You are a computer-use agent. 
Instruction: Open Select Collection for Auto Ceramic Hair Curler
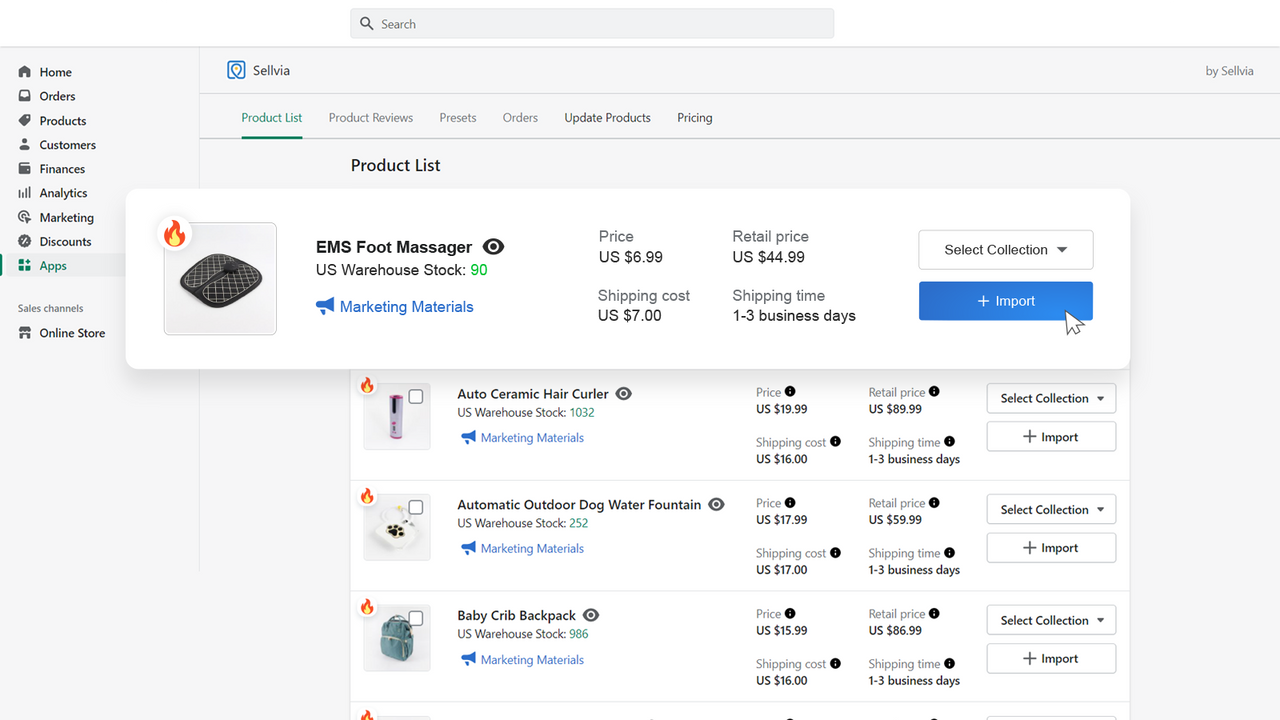coord(1051,398)
